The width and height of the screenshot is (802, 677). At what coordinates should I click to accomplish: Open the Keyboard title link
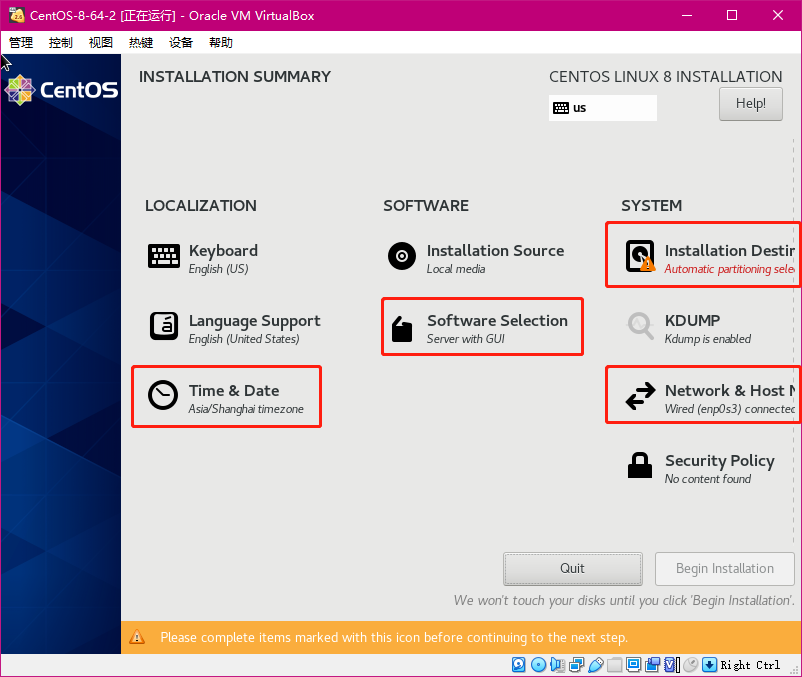(x=223, y=251)
